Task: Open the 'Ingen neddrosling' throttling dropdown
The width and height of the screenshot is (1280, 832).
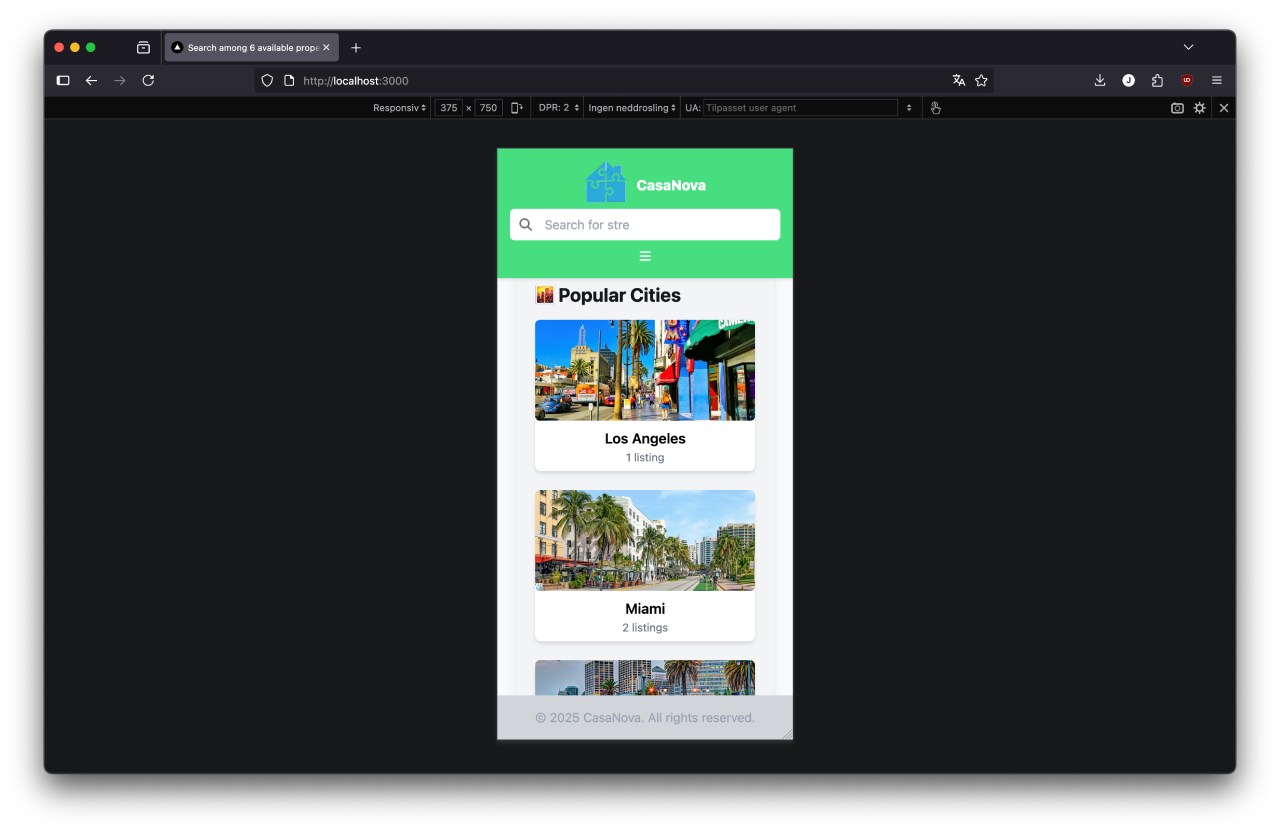Action: coord(632,108)
